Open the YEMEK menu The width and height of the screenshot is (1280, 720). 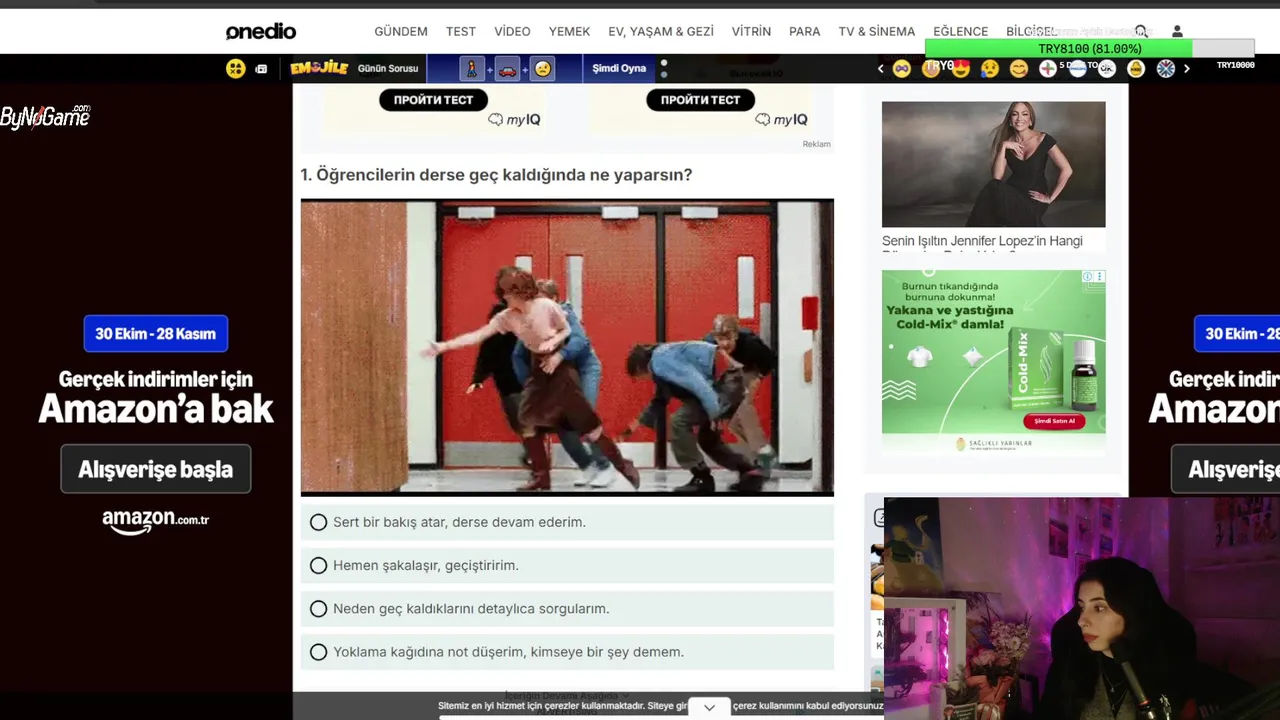(569, 32)
